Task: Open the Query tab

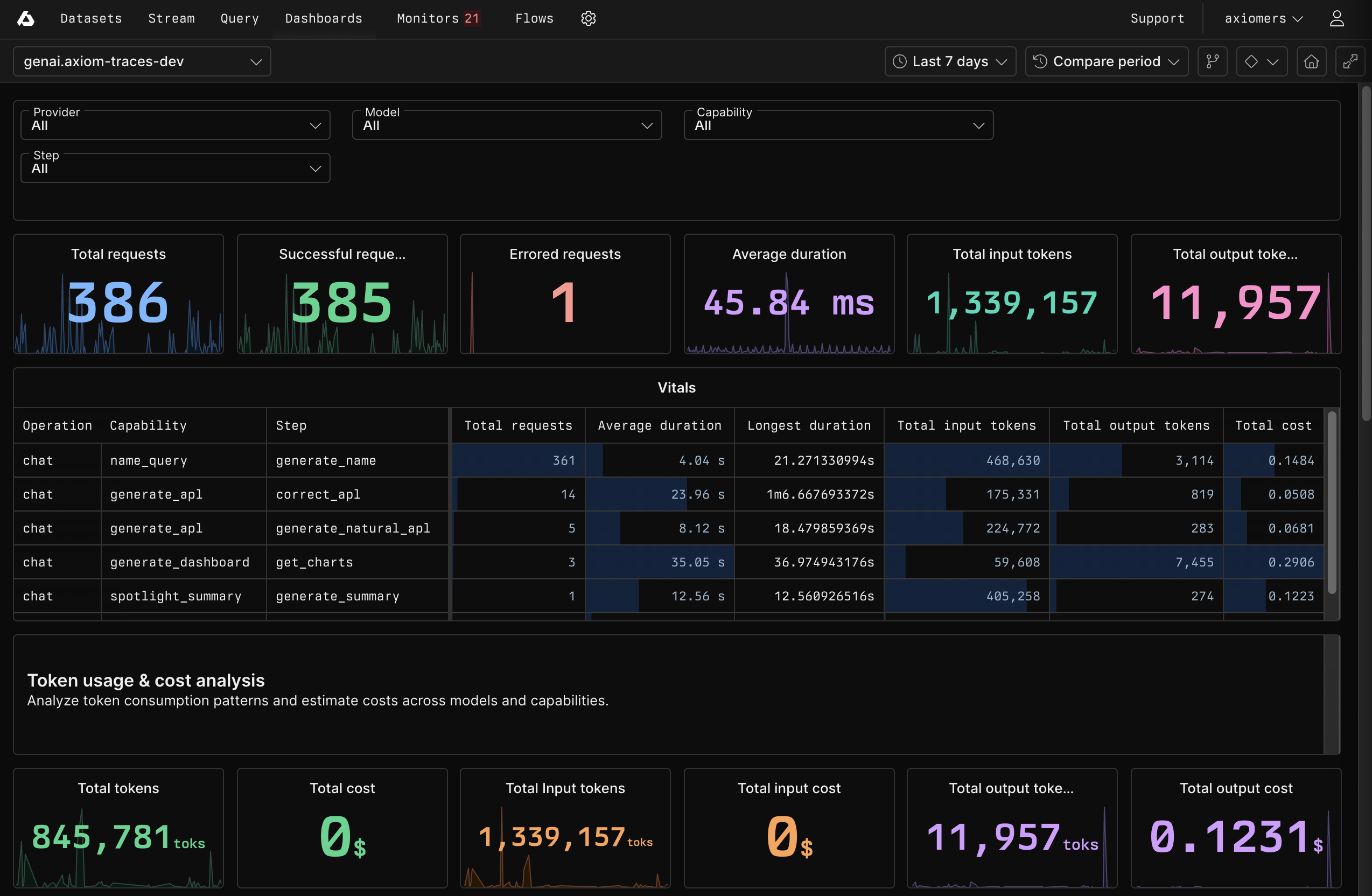Action: [x=239, y=18]
